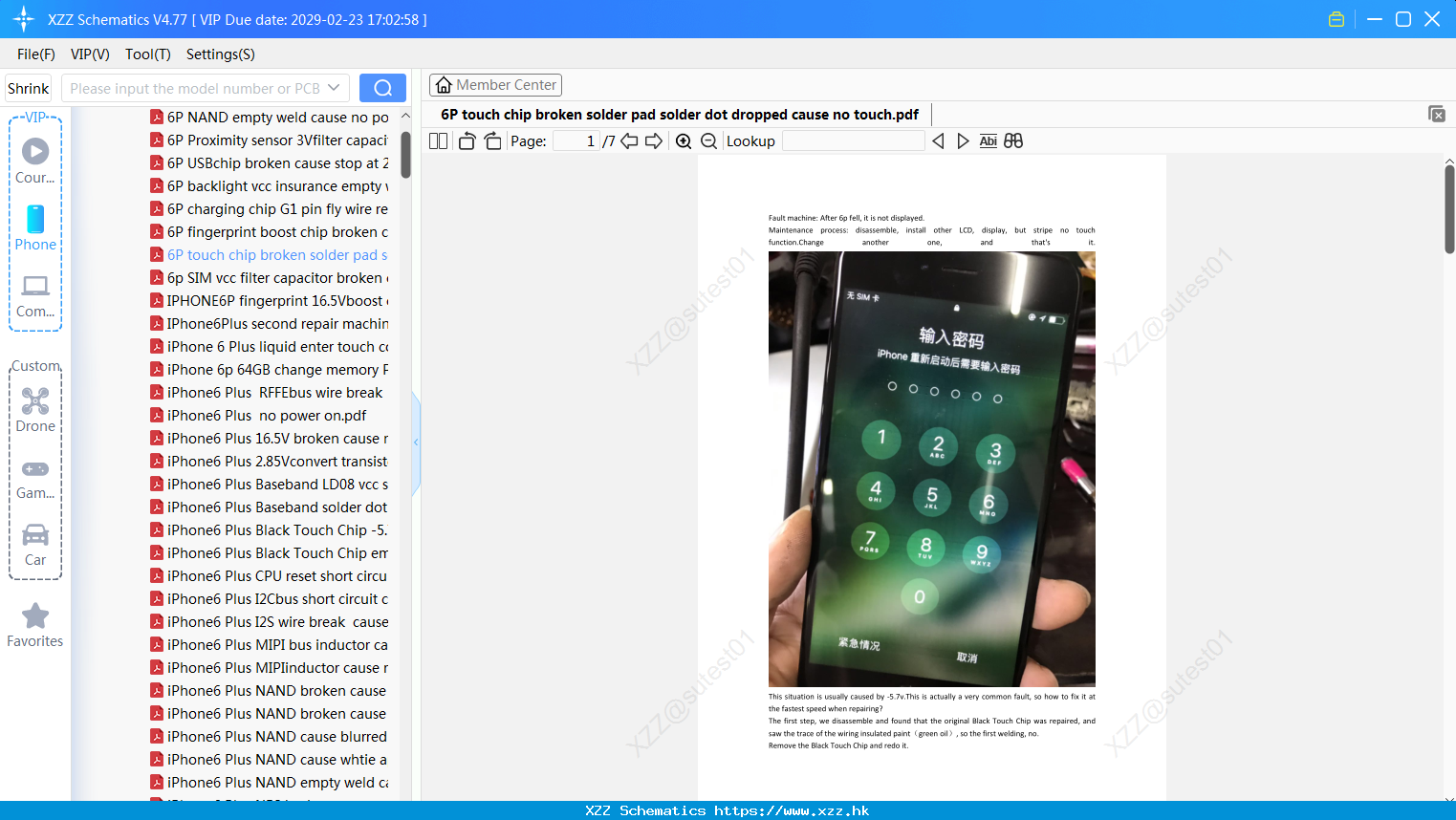Click the search magnifier button
This screenshot has width=1456, height=820.
tap(382, 88)
